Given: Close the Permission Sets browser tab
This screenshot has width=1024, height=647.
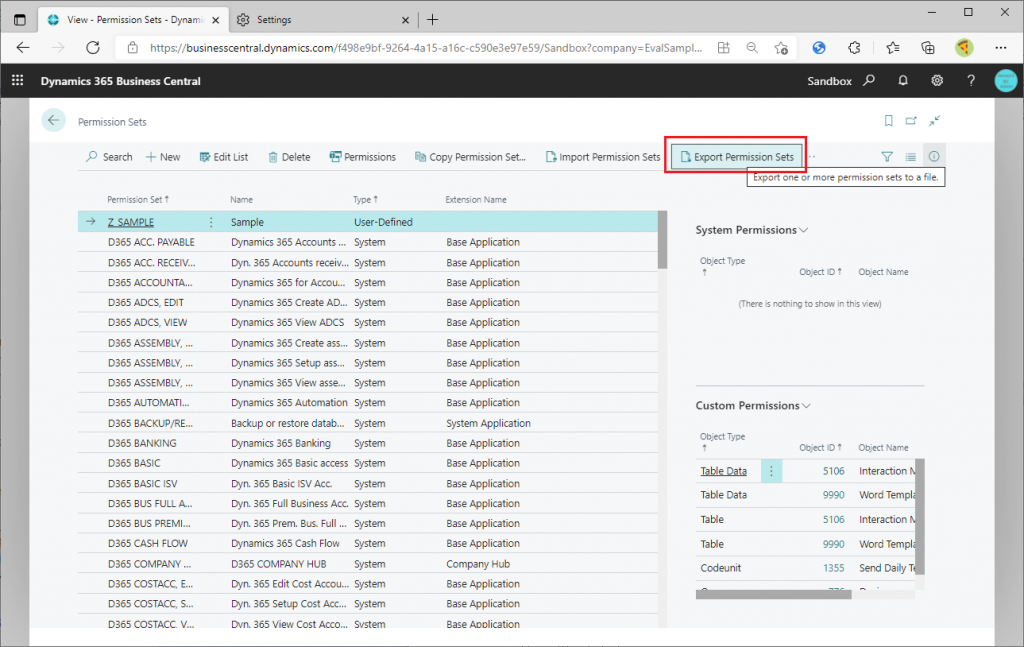Looking at the screenshot, I should click(x=216, y=20).
